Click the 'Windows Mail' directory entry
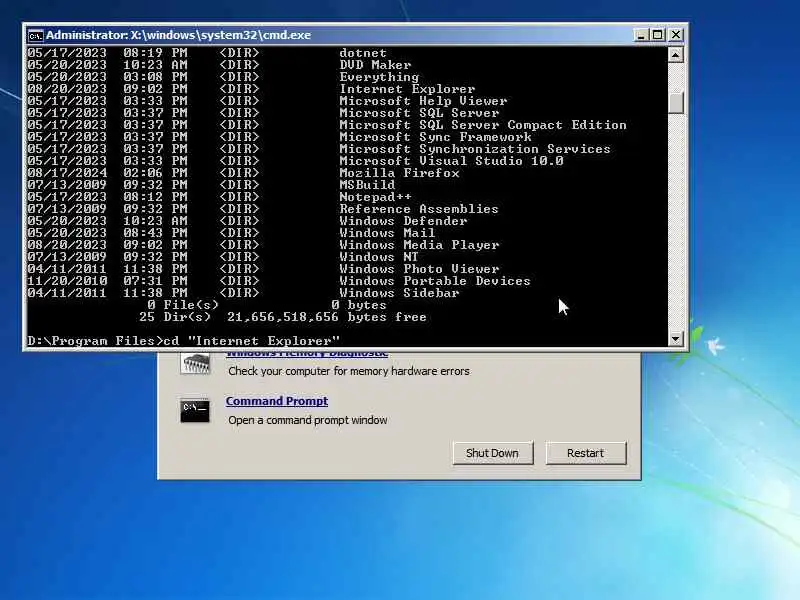Screen dimensions: 800x600 tap(387, 233)
